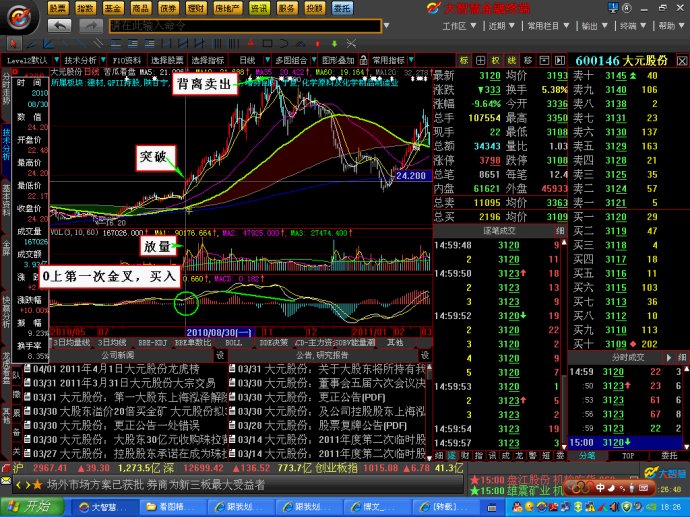Click the window-layout toolbar icon
The image size is (690, 517).
click(x=544, y=60)
